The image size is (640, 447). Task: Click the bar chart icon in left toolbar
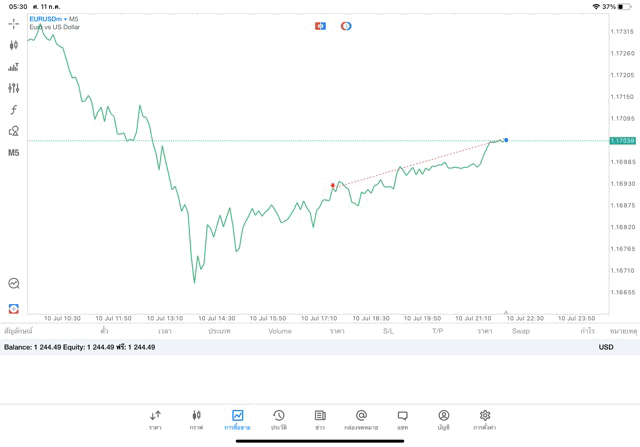point(13,67)
